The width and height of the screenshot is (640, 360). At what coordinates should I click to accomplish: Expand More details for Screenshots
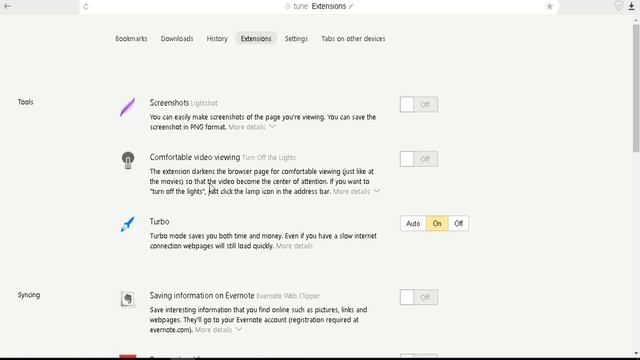pyautogui.click(x=251, y=127)
